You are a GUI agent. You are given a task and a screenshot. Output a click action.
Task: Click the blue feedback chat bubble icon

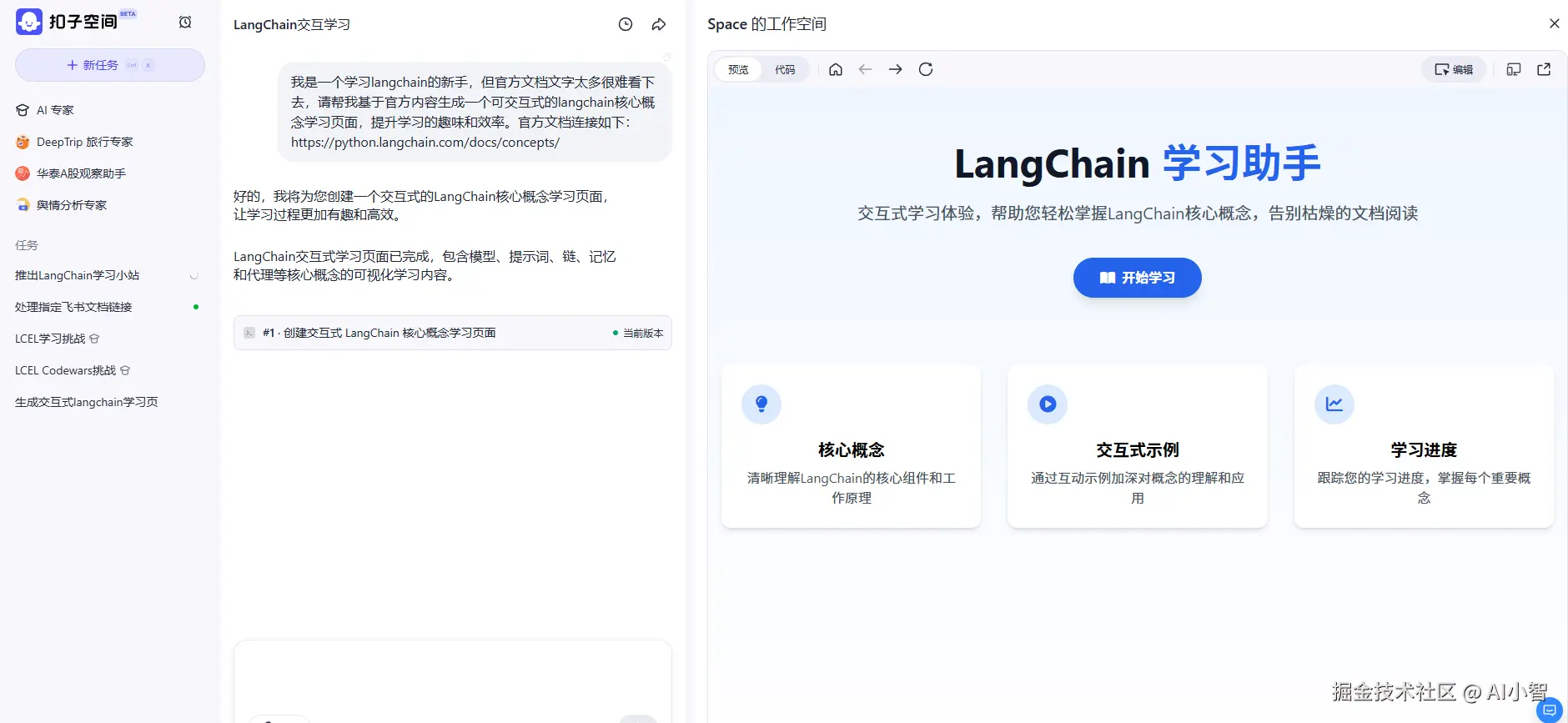pos(1550,710)
